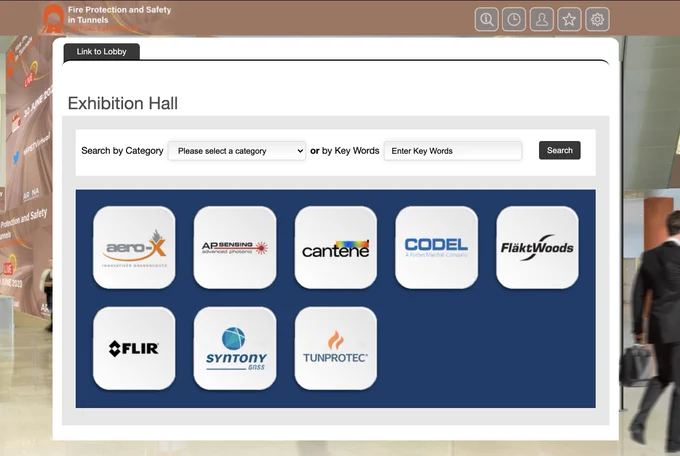This screenshot has width=680, height=456.
Task: Click the clock schedule icon
Action: click(514, 19)
